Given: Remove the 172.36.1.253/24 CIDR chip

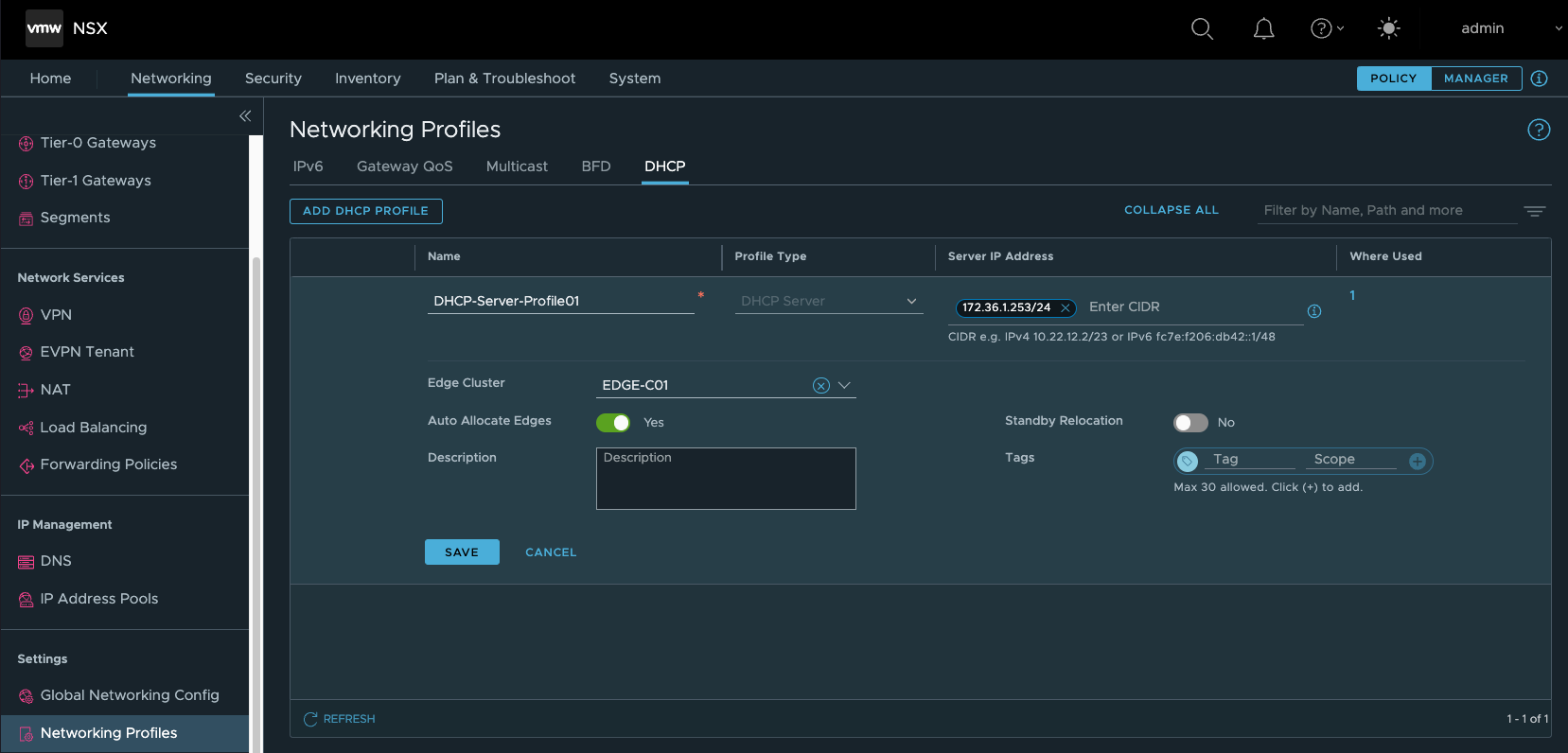Looking at the screenshot, I should [x=1066, y=307].
